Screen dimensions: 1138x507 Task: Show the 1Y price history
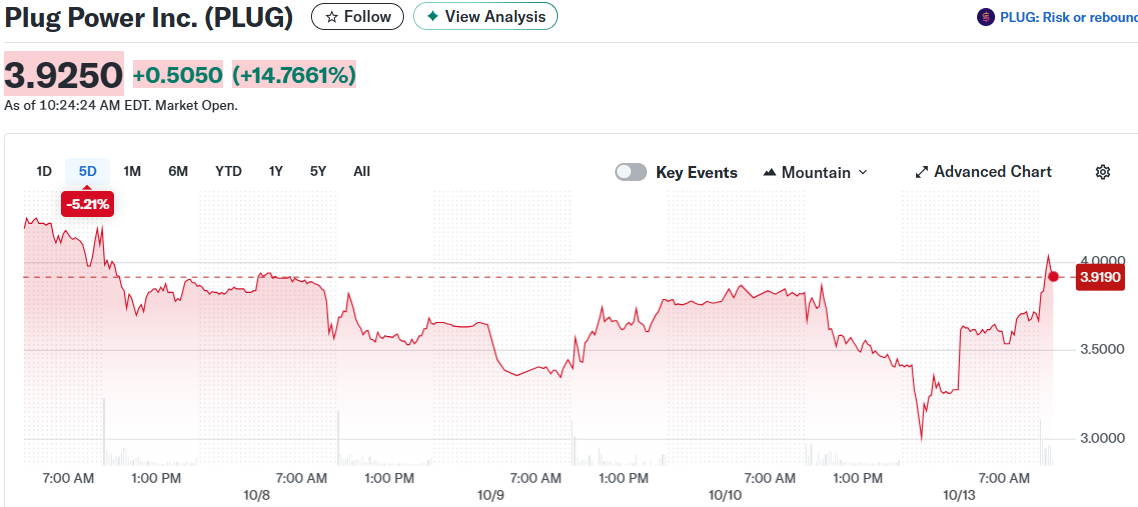click(276, 171)
